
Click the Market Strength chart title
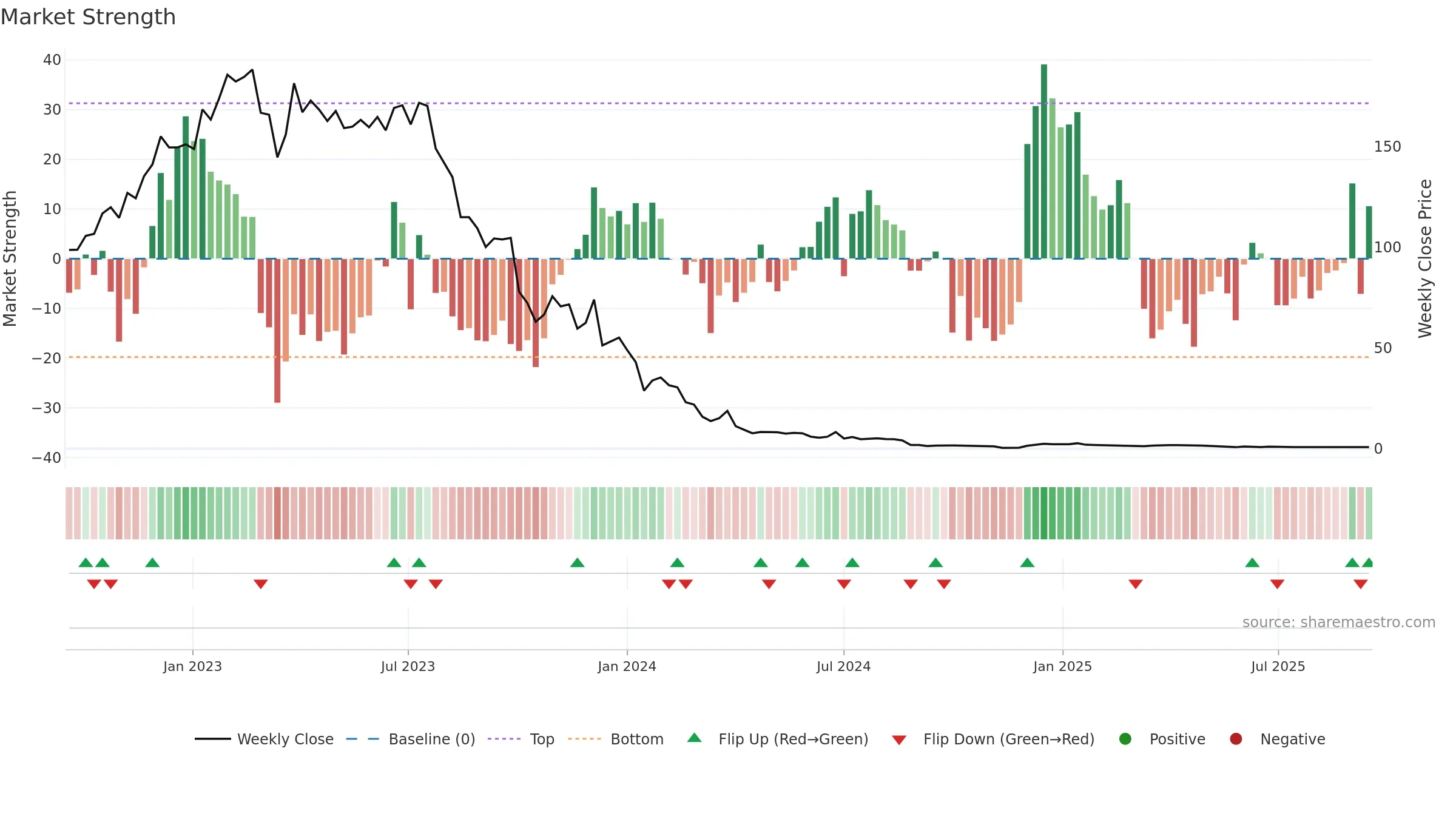[88, 17]
